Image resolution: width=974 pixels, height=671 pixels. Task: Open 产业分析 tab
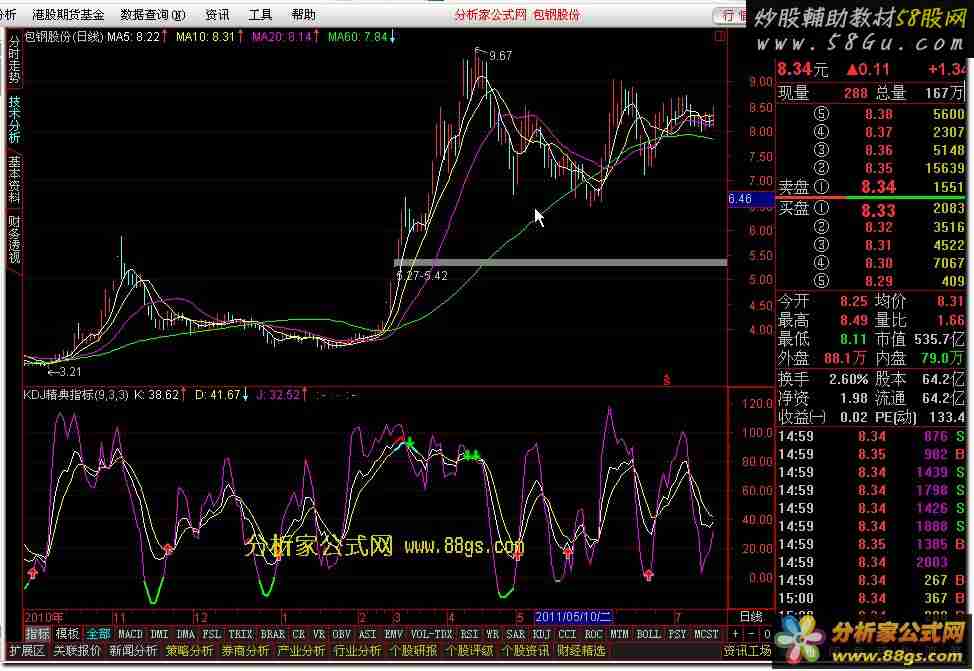pos(301,650)
